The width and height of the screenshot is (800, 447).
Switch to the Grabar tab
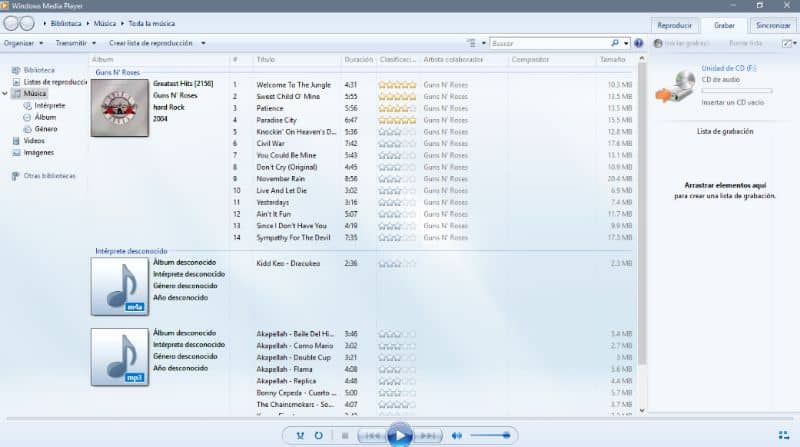click(x=724, y=25)
